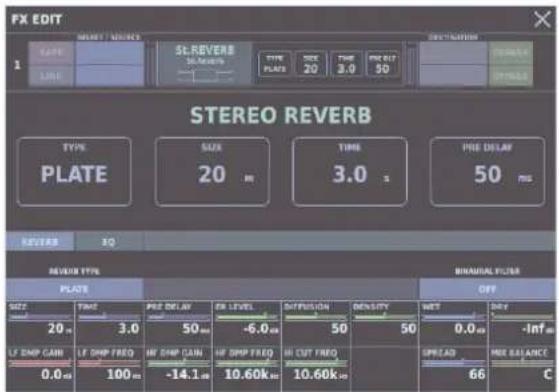Select the DENSITY 50 parameter
The height and width of the screenshot is (392, 559).
(384, 323)
